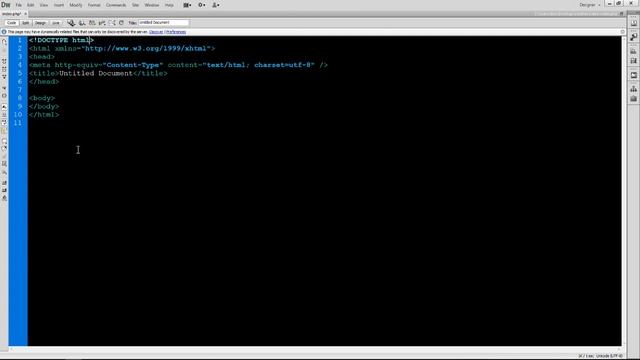Open the Edit menu

click(30, 5)
